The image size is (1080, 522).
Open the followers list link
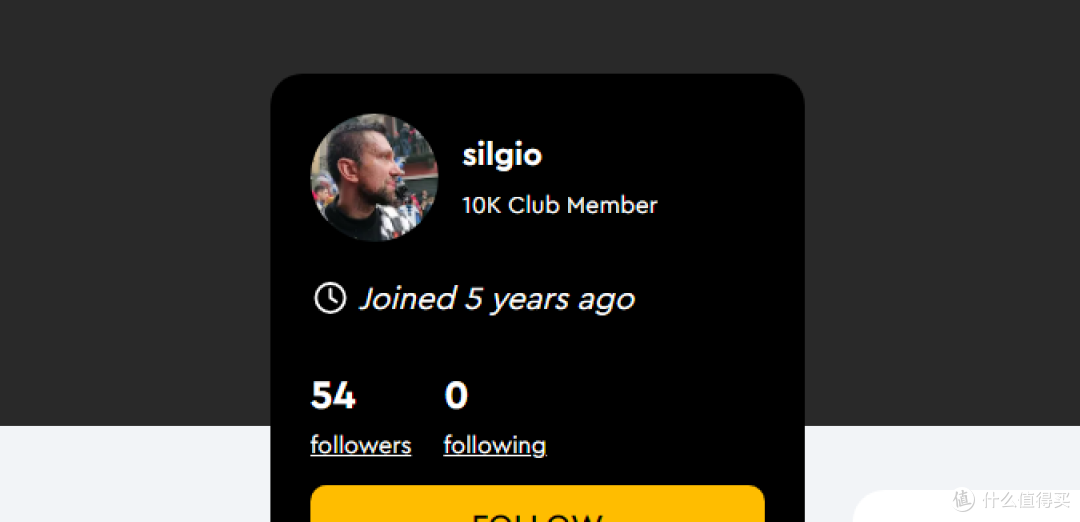[x=360, y=445]
